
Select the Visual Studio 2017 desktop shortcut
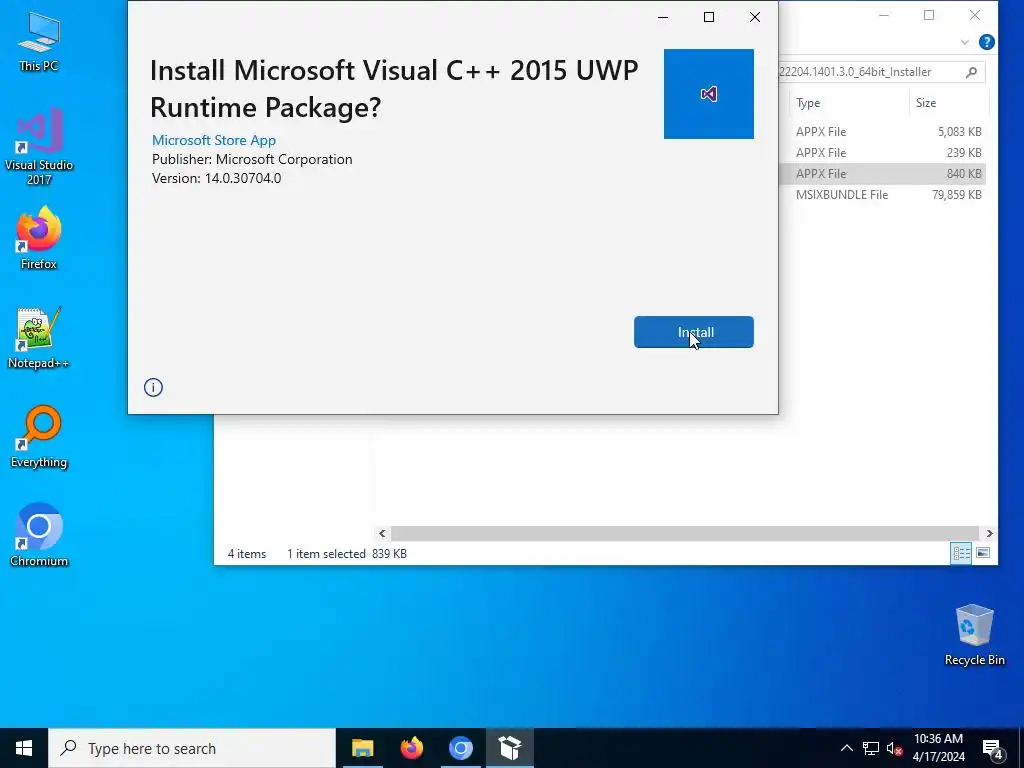[x=39, y=148]
